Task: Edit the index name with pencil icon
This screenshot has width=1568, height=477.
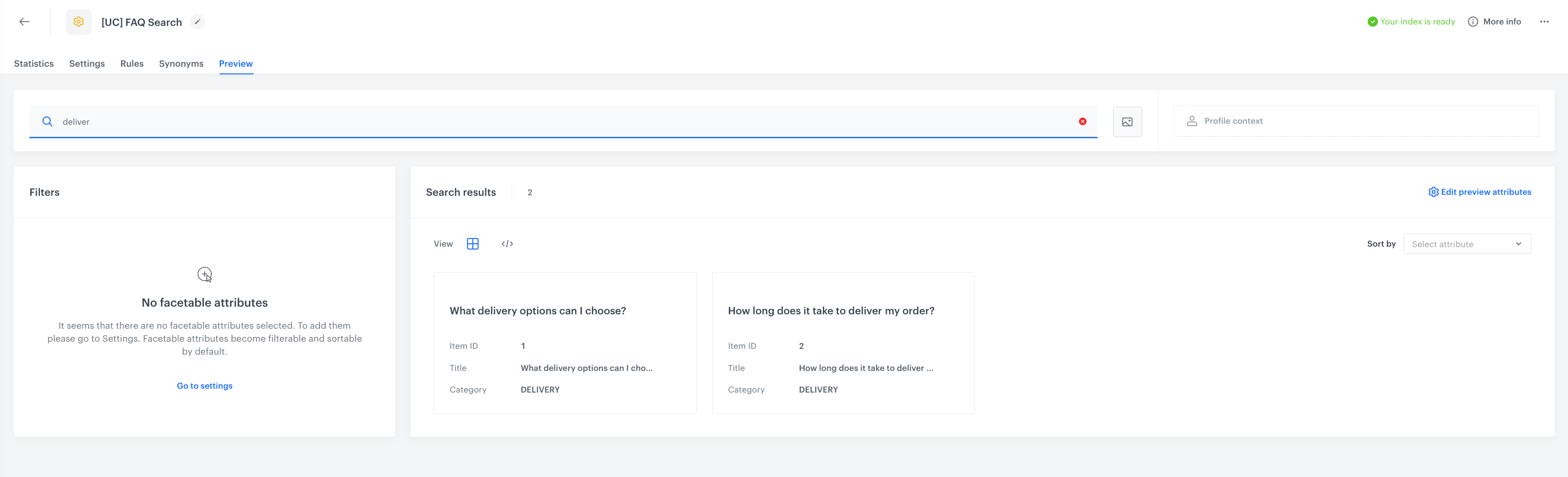Action: 197,22
